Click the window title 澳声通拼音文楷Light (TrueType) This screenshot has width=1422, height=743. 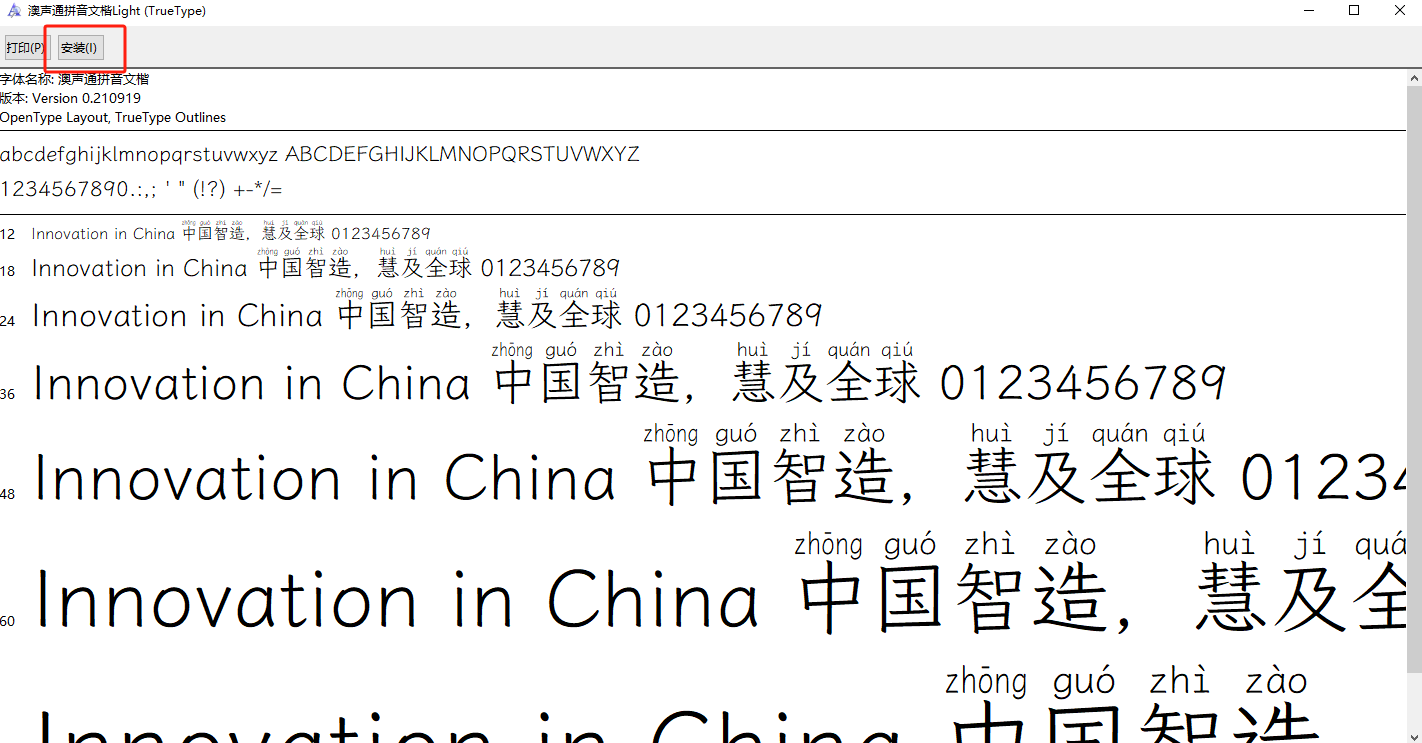[117, 11]
